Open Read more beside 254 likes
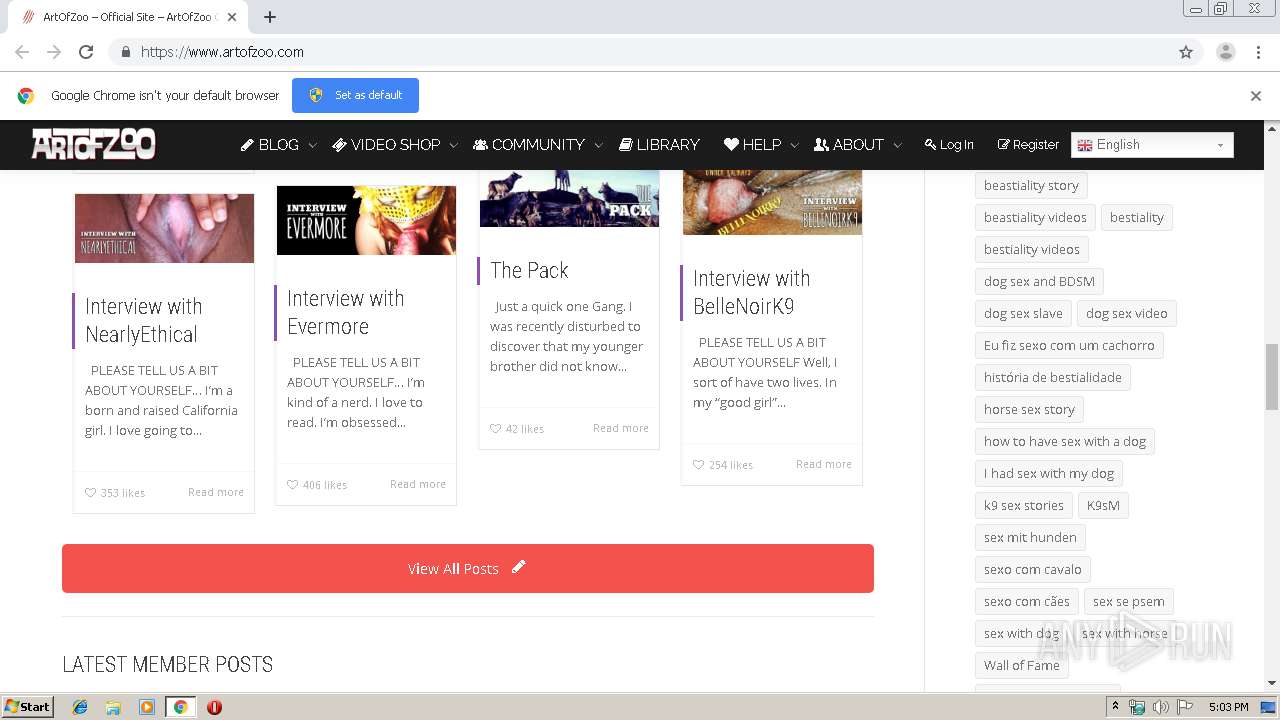The width and height of the screenshot is (1280, 720). tap(824, 464)
